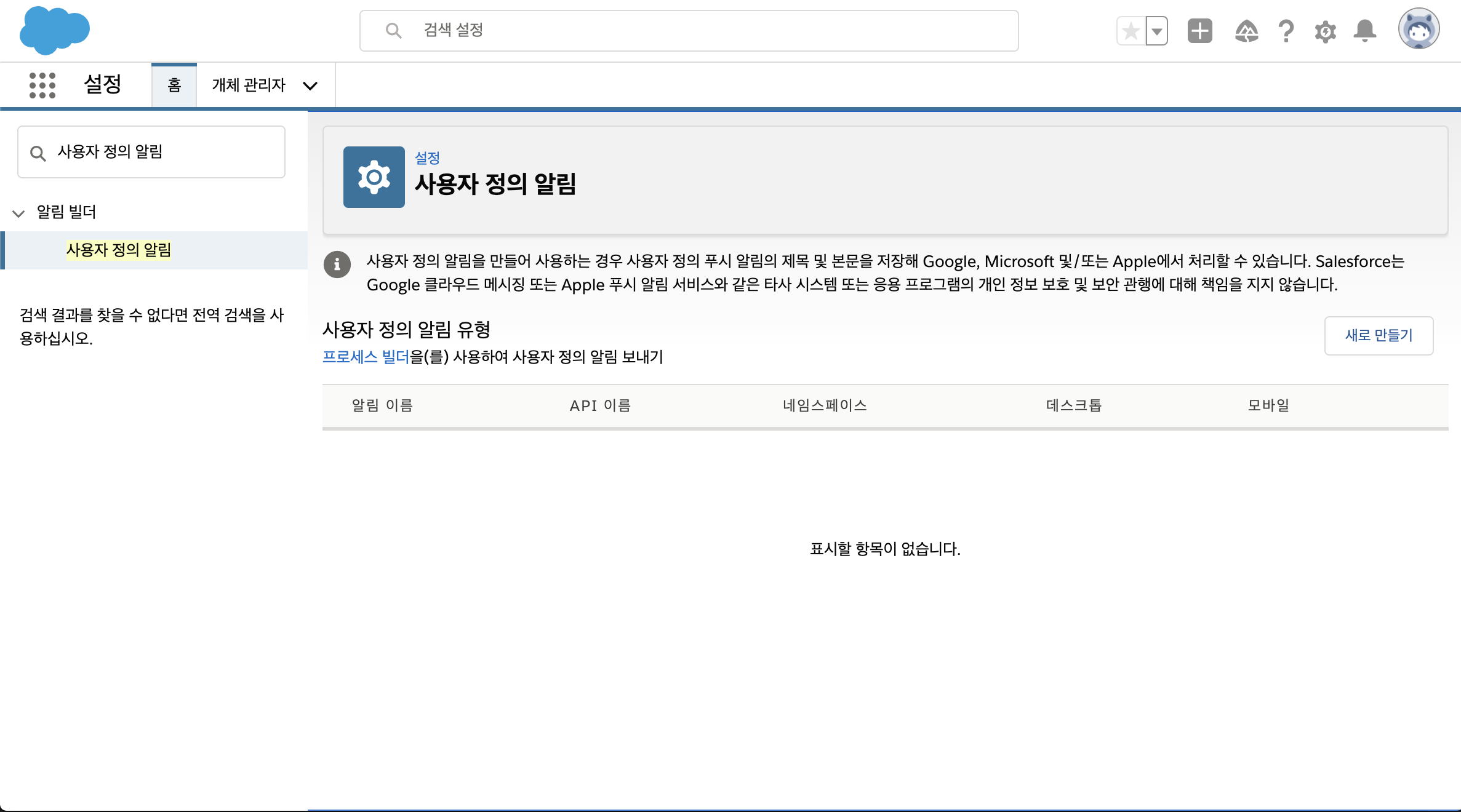This screenshot has width=1461, height=812.
Task: Switch to the 개체 관리자 tab
Action: point(249,85)
